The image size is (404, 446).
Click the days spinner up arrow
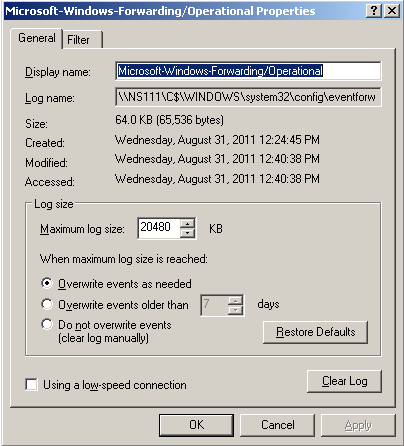(236, 300)
